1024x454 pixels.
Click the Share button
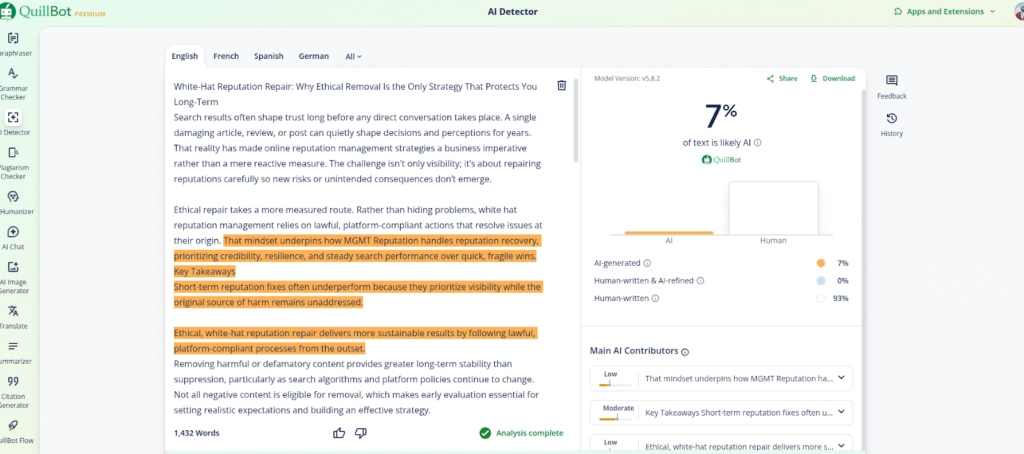coord(782,78)
